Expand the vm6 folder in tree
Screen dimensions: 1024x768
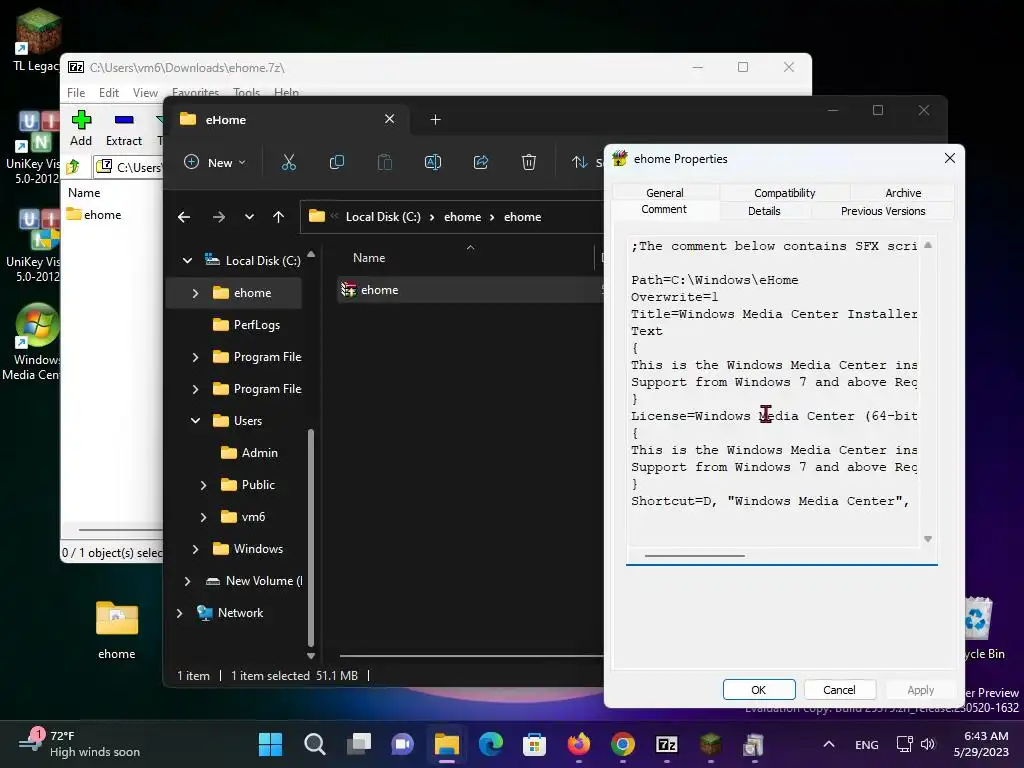tap(203, 517)
